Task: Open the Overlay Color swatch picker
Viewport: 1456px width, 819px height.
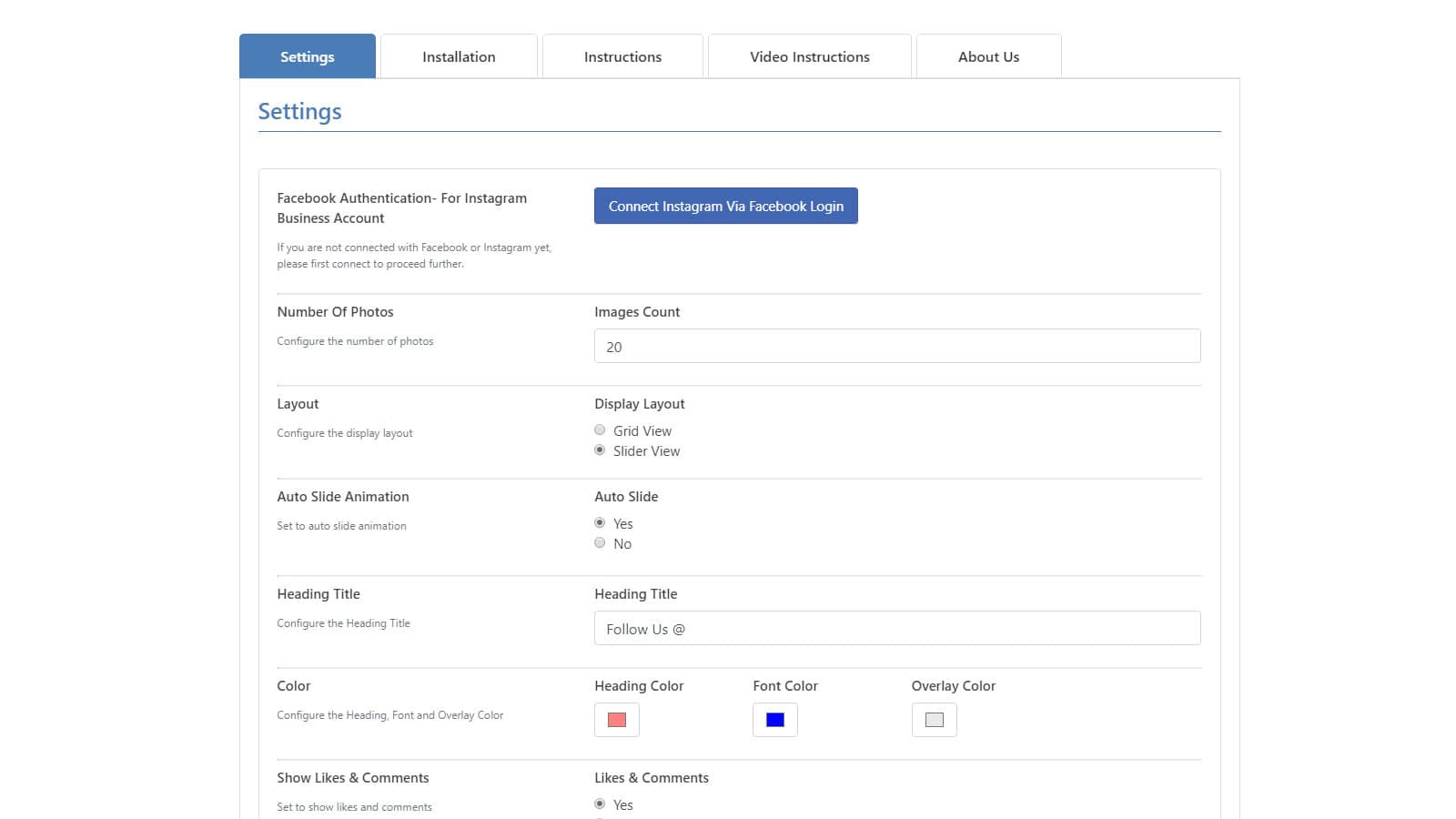Action: coord(934,720)
